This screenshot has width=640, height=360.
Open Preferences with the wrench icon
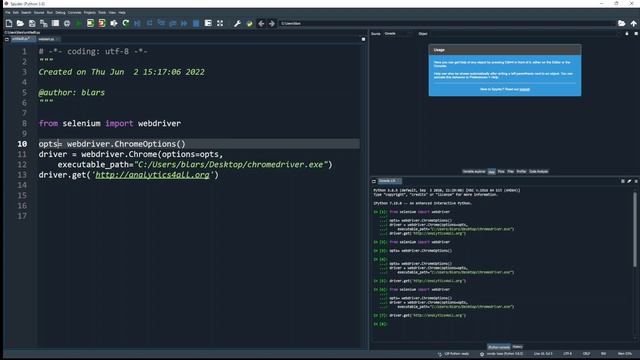click(x=237, y=23)
